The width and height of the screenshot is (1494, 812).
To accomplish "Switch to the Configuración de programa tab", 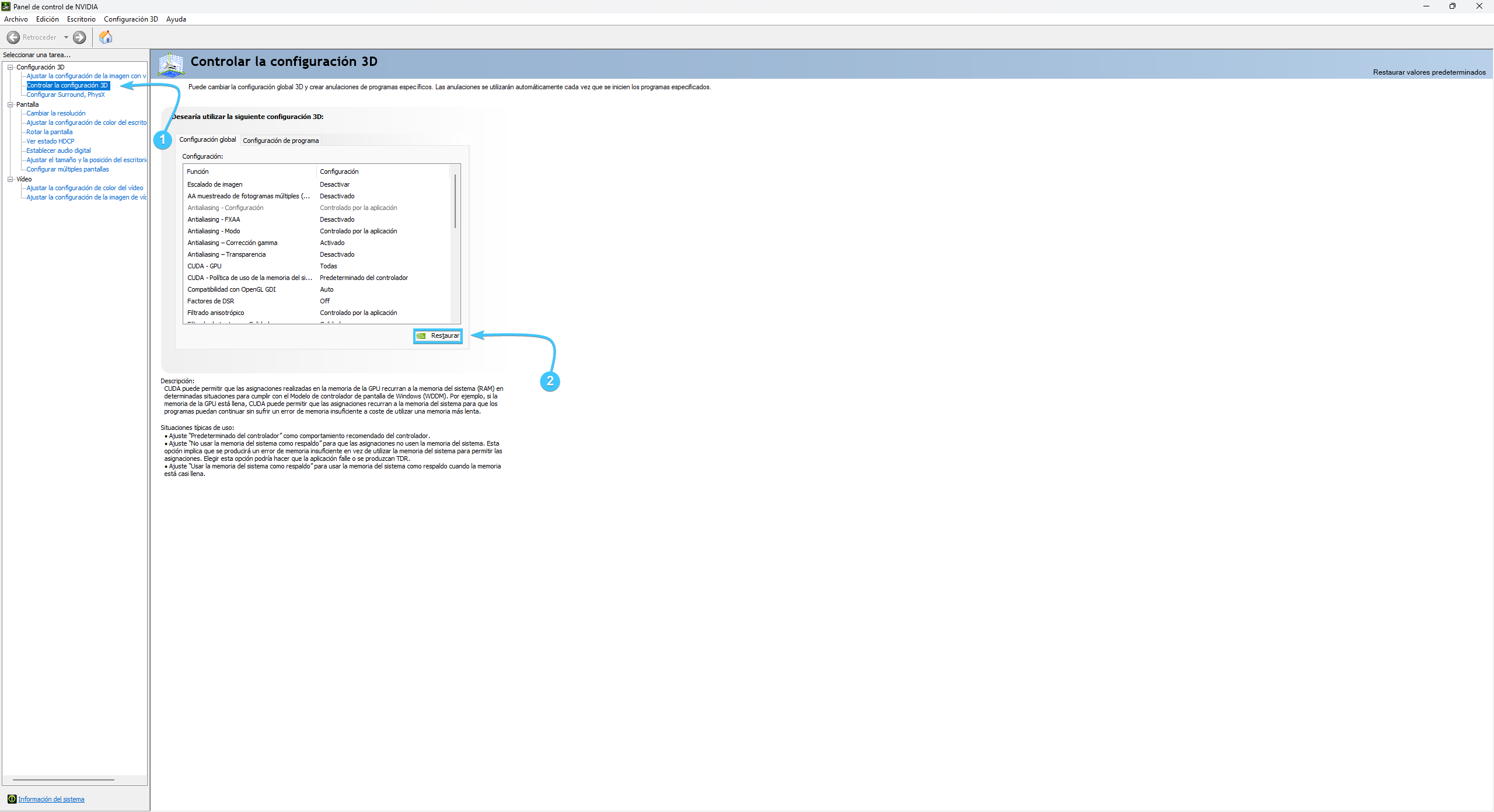I will pos(281,141).
